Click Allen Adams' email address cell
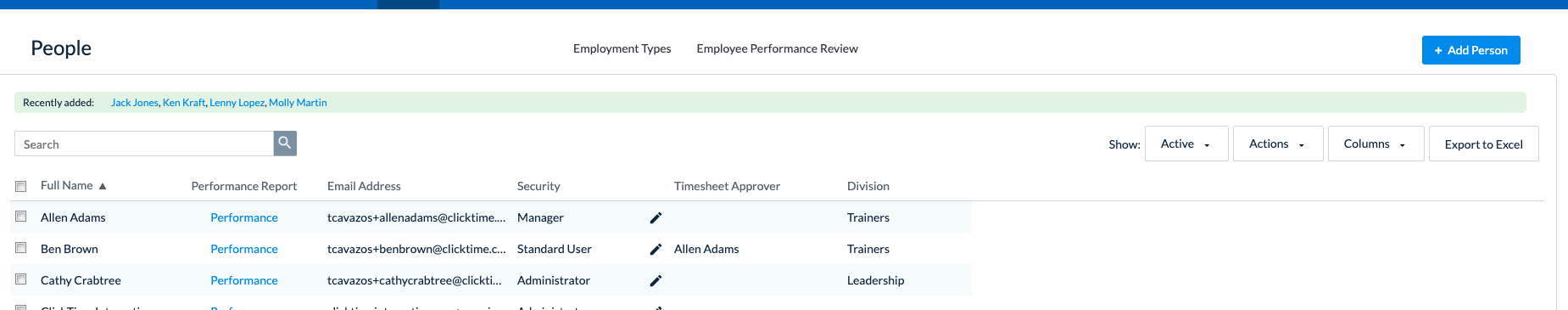The image size is (1568, 310). [x=416, y=217]
